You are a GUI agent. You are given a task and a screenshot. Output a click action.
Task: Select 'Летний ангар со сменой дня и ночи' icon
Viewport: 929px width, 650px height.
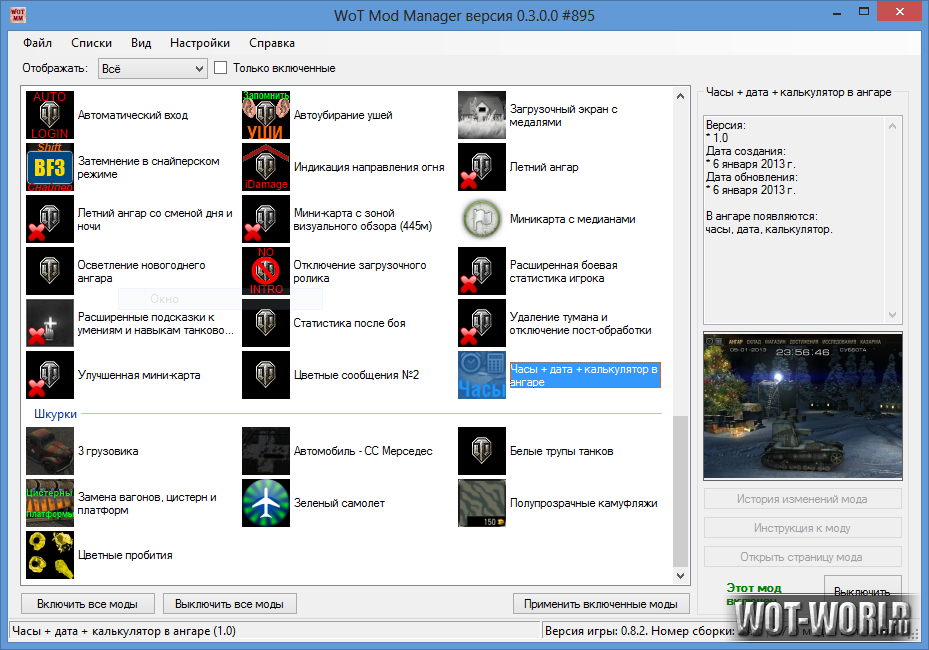pos(50,219)
